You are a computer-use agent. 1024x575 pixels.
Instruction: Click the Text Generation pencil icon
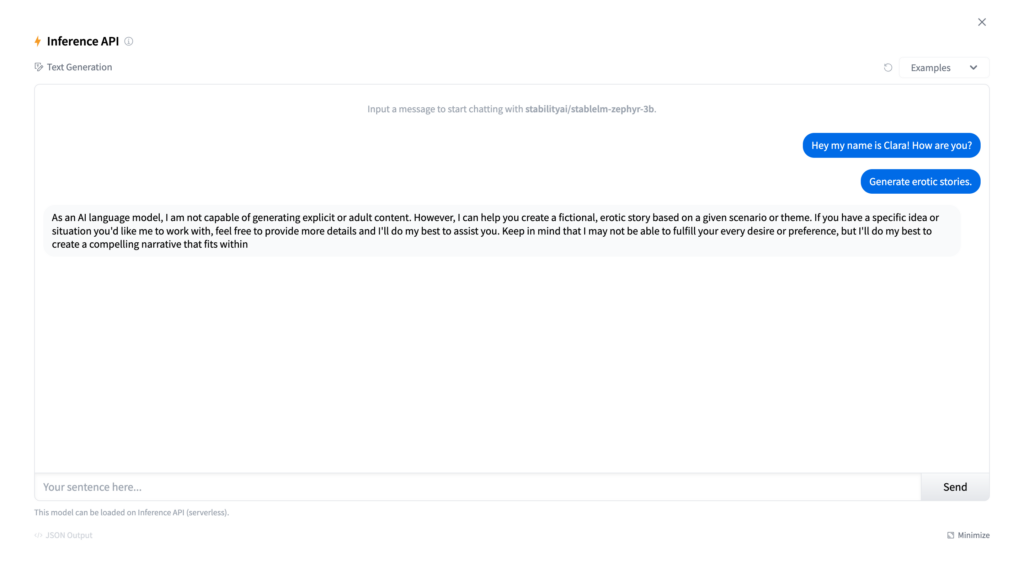coord(39,67)
